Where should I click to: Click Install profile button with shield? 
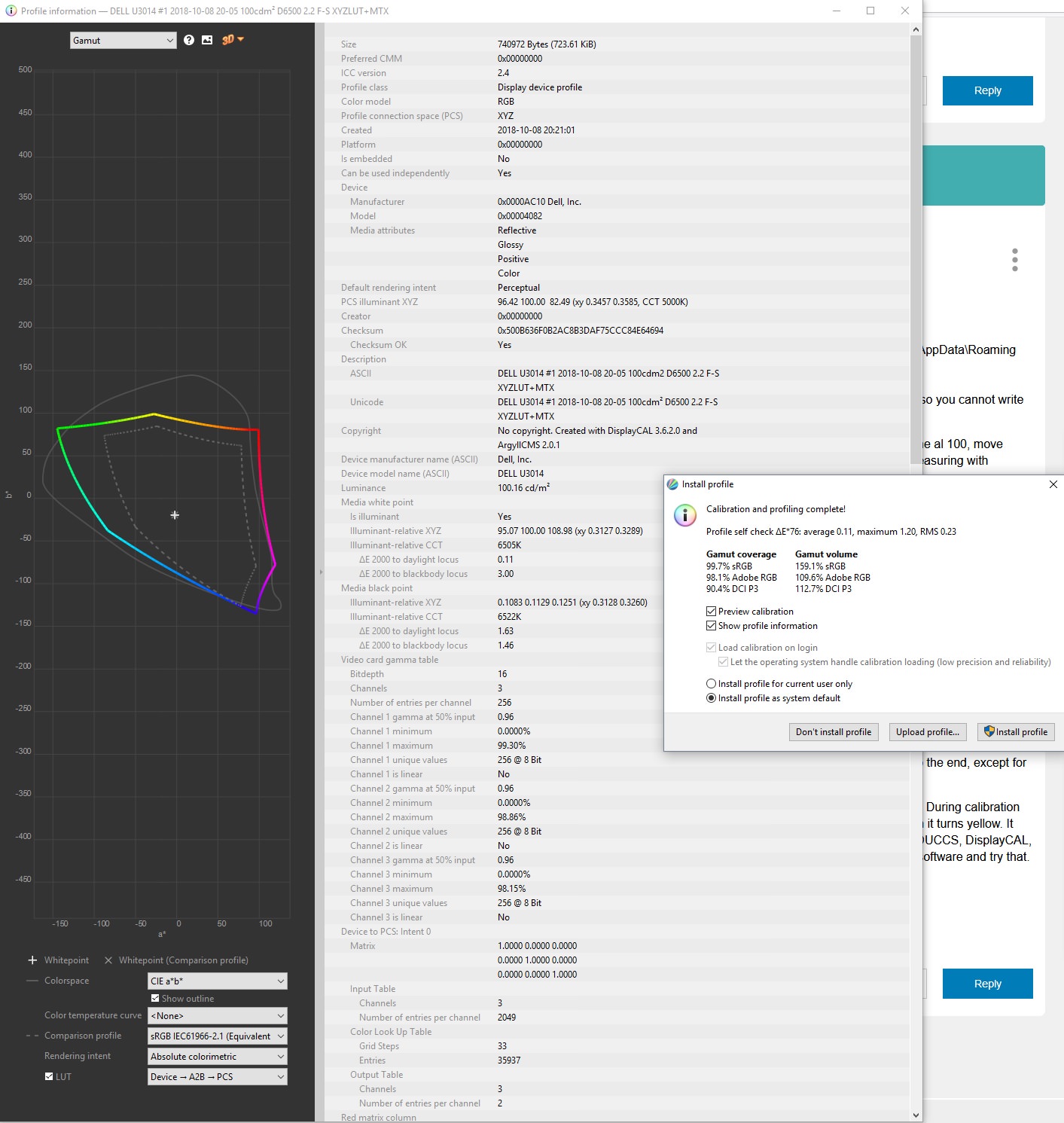[1016, 732]
